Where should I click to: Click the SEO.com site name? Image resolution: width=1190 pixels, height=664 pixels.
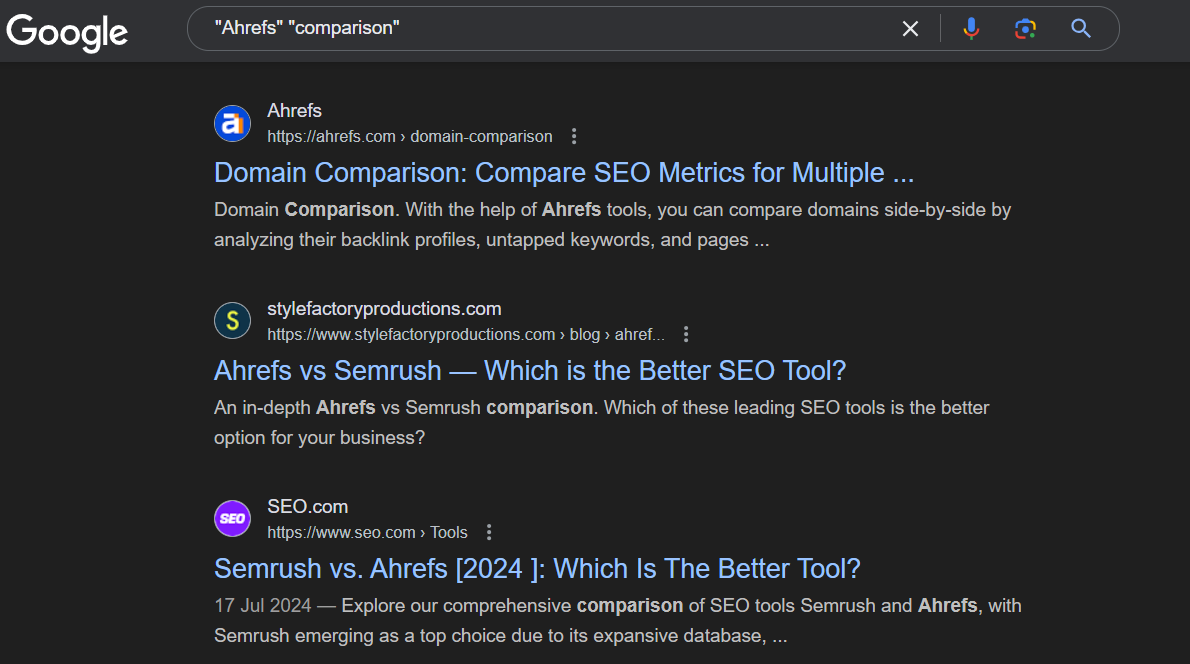307,507
